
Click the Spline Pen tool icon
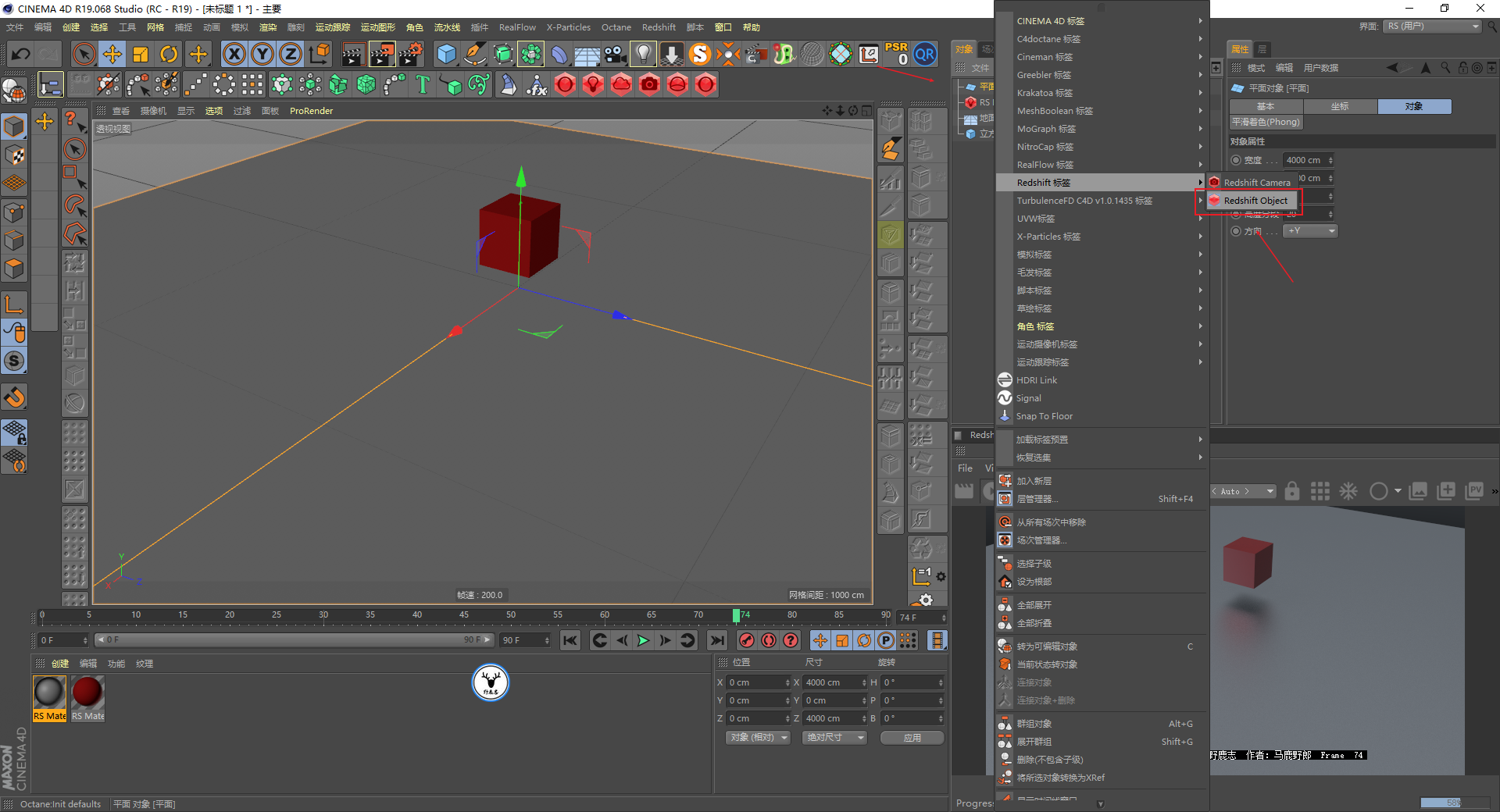click(475, 54)
